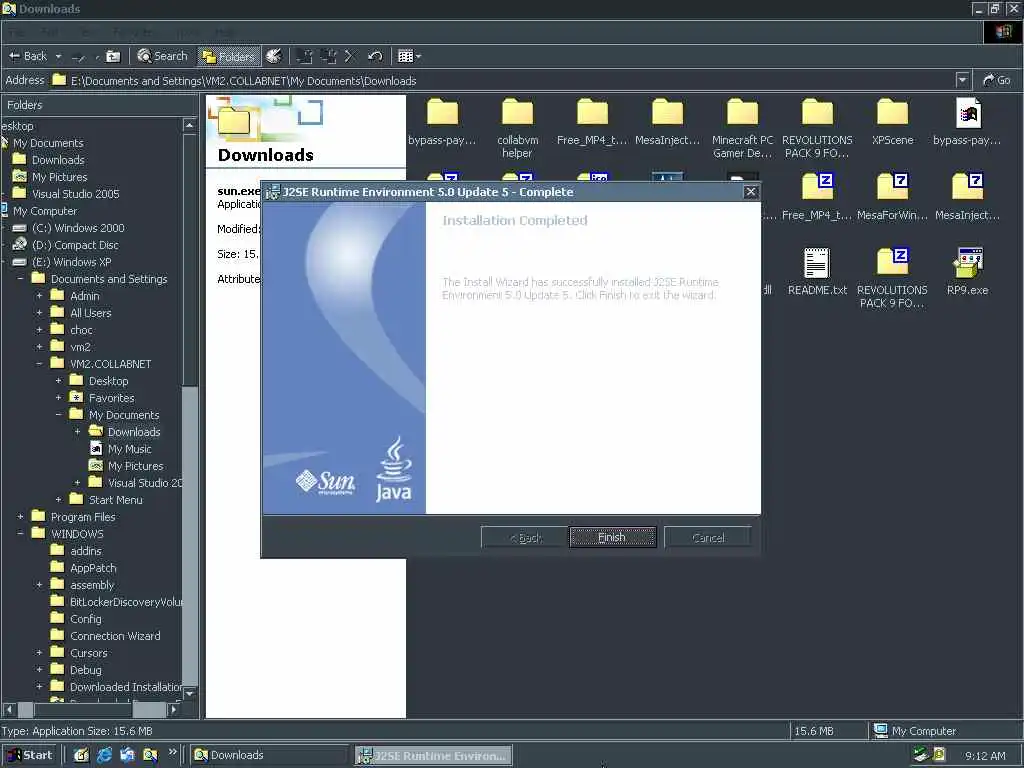Launch Outlook Express from Quick Launch
This screenshot has height=768, width=1024.
127,755
